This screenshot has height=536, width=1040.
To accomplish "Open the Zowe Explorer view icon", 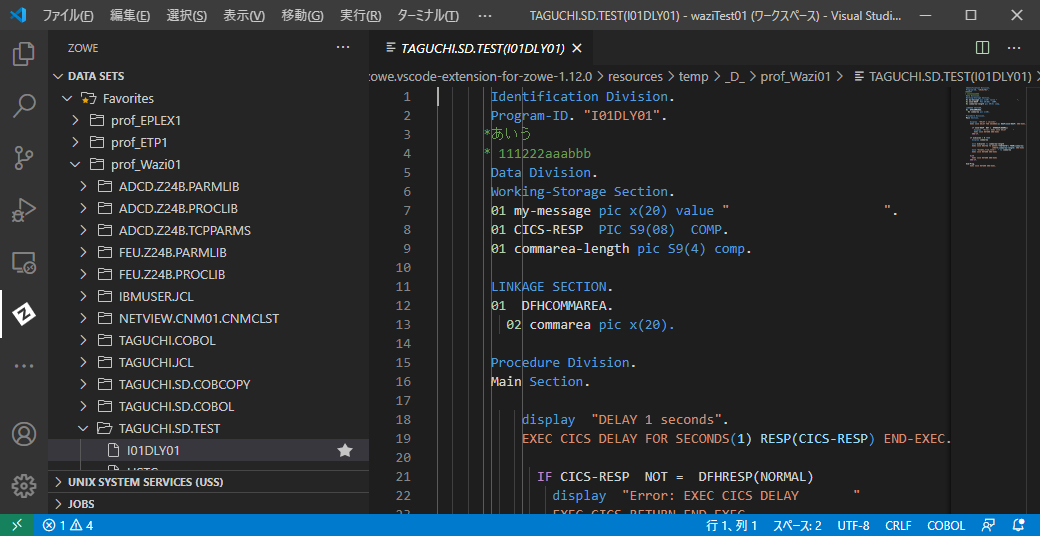I will click(x=24, y=314).
